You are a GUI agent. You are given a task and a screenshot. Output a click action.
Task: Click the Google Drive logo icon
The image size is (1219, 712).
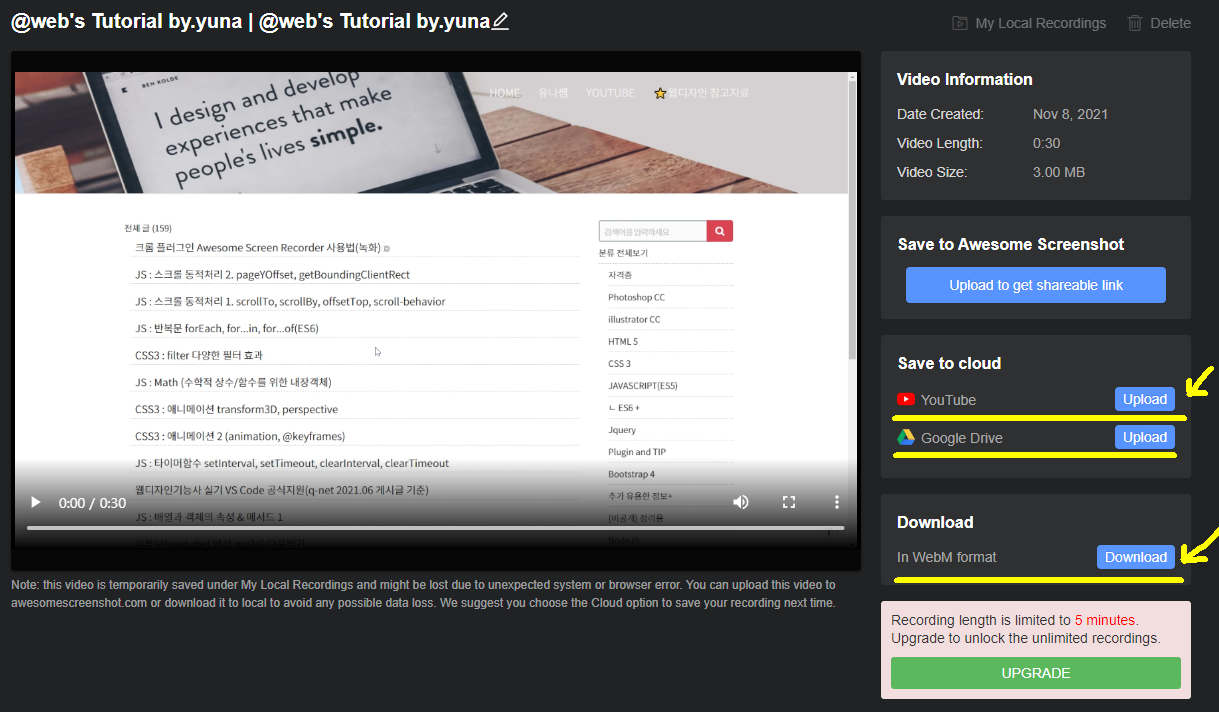pyautogui.click(x=905, y=437)
